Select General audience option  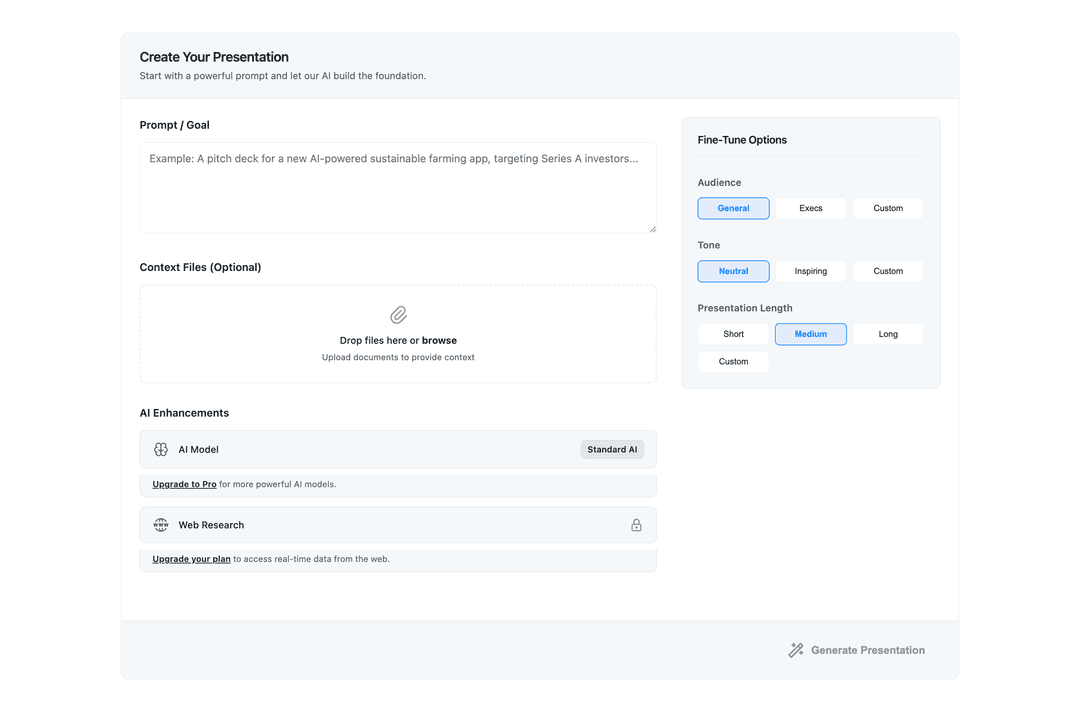(733, 208)
